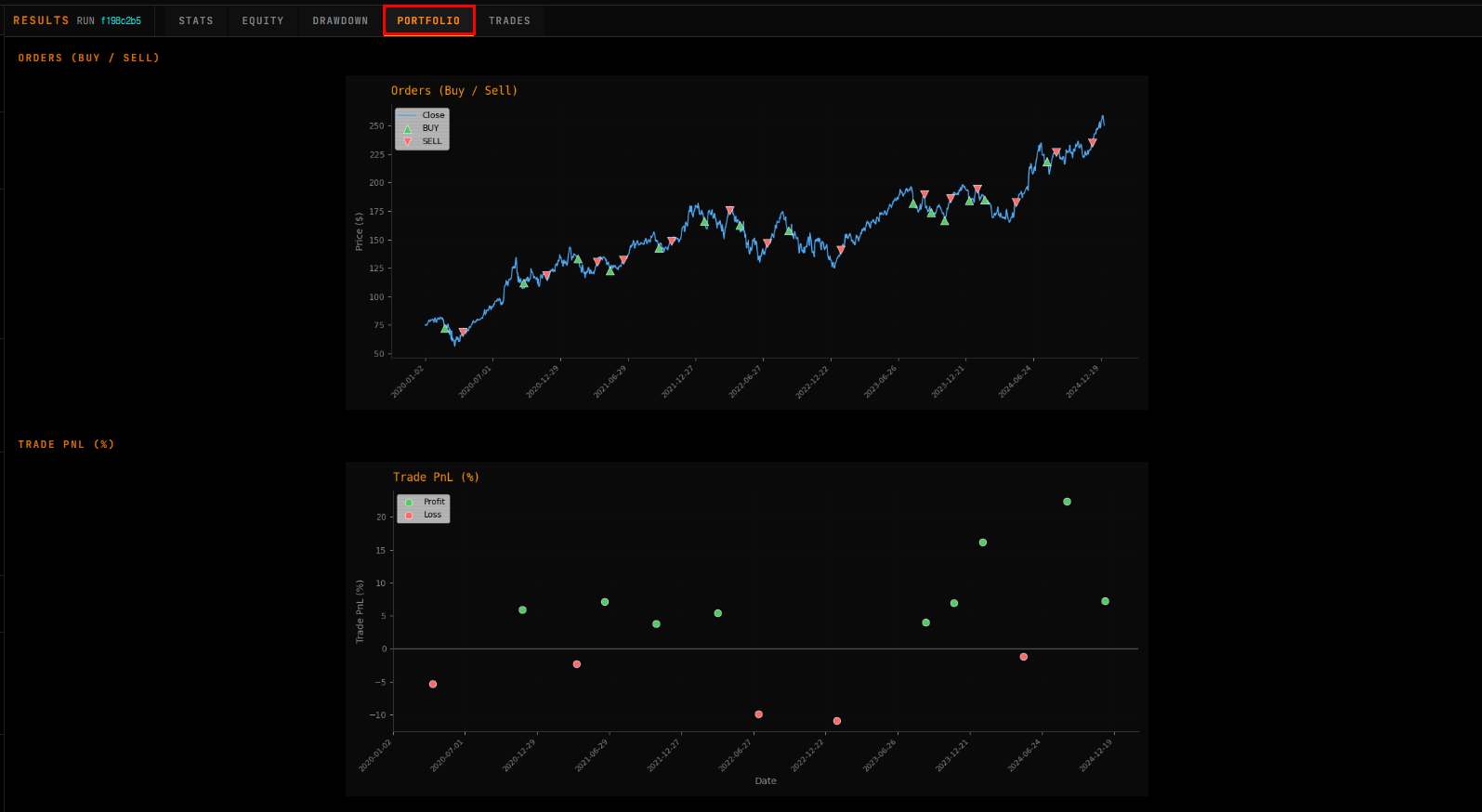Click the red SELL triangle in orders legend
Screen dimensions: 1482x812
click(x=407, y=141)
